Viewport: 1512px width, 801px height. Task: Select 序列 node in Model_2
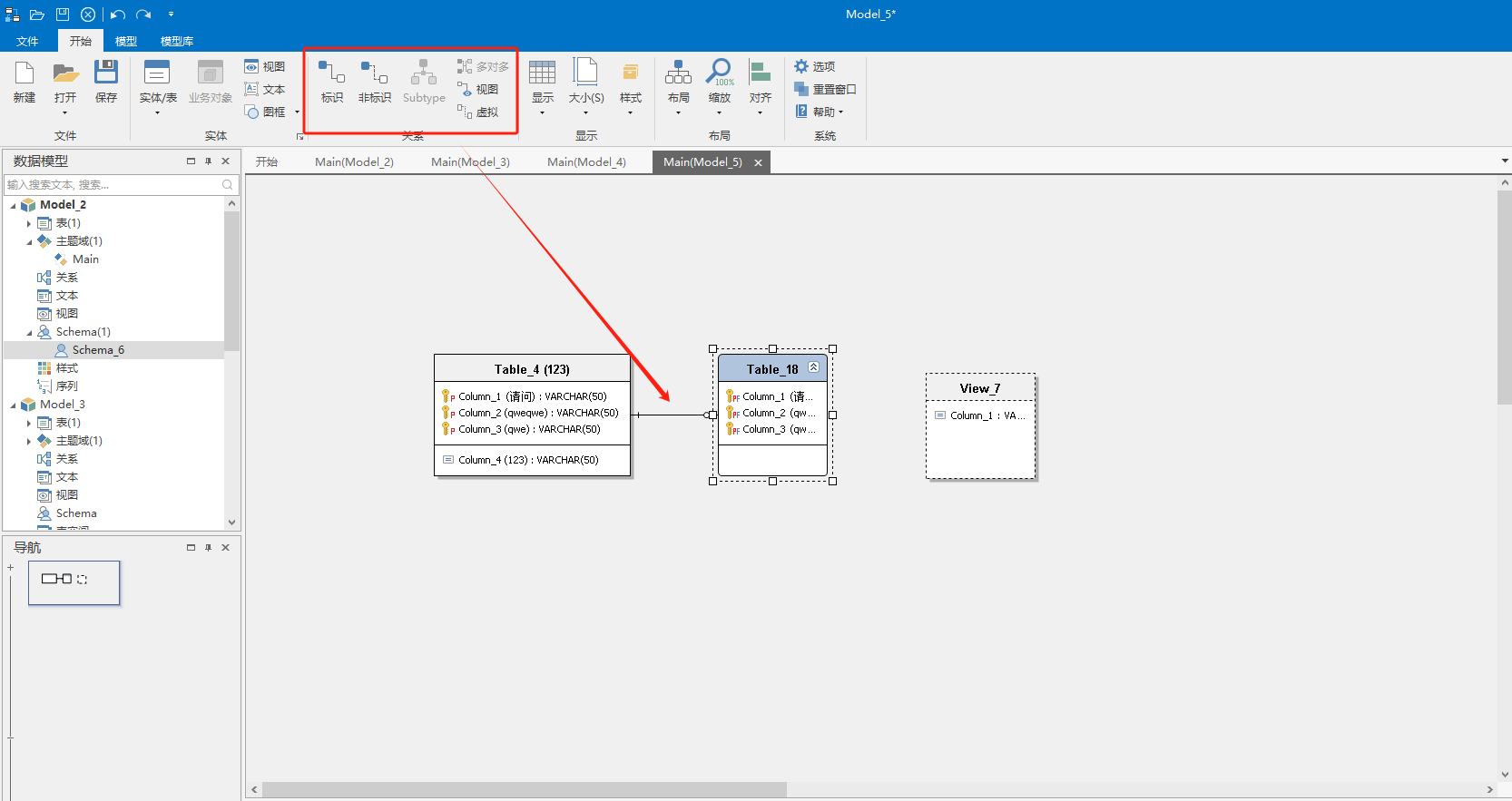67,386
